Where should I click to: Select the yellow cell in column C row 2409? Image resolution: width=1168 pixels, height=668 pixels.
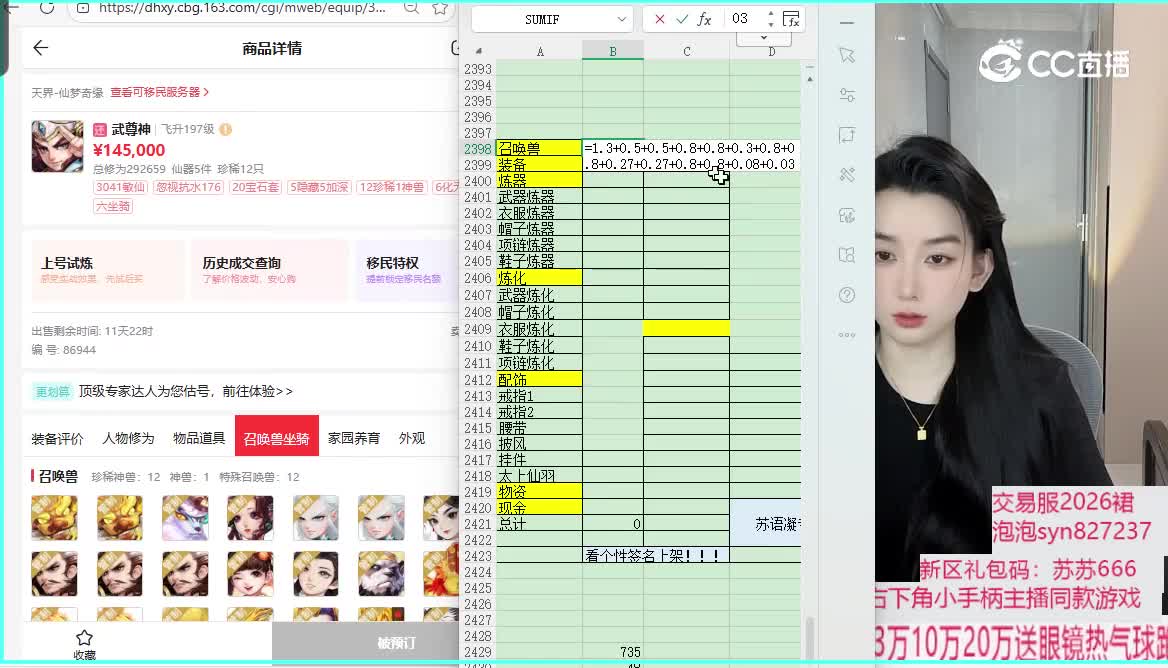coord(686,328)
